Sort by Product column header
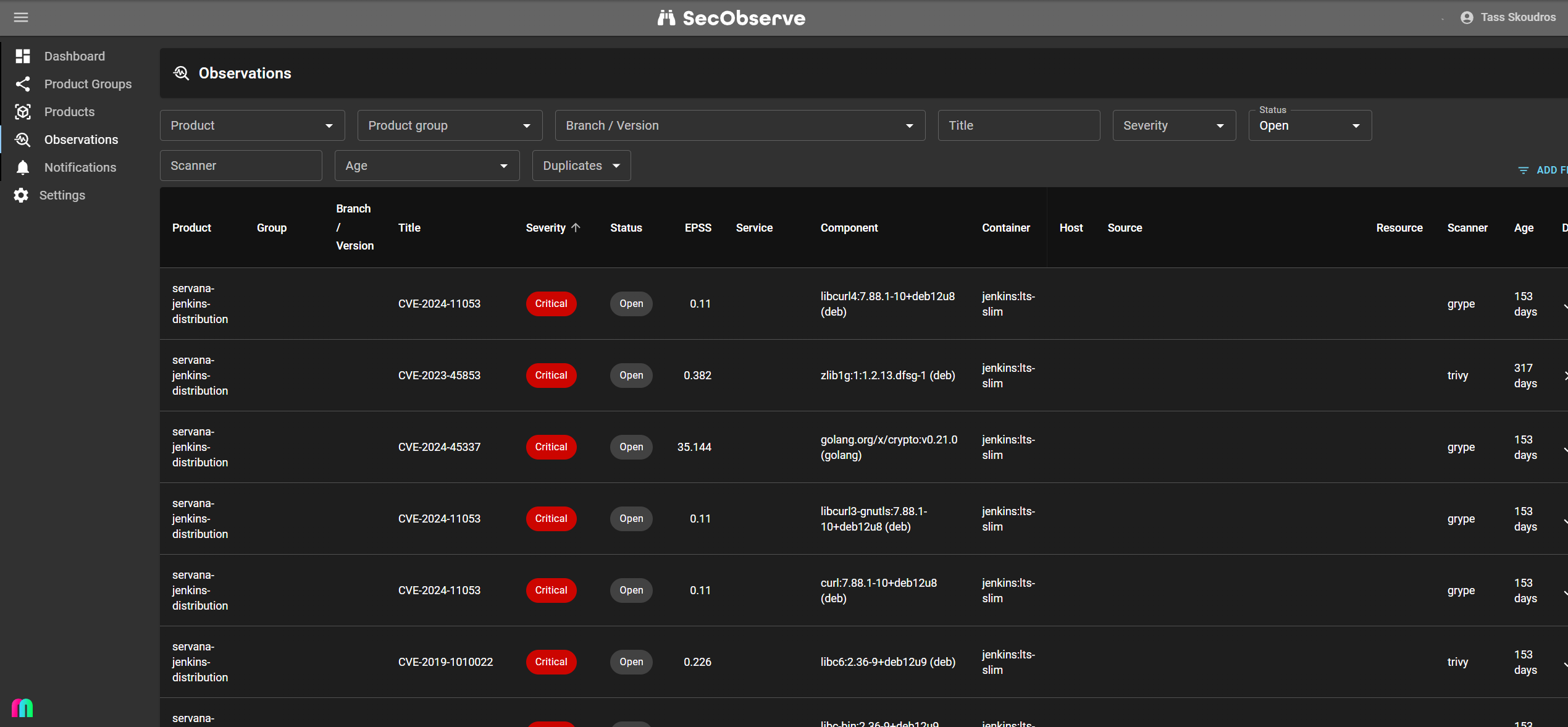 [x=191, y=227]
